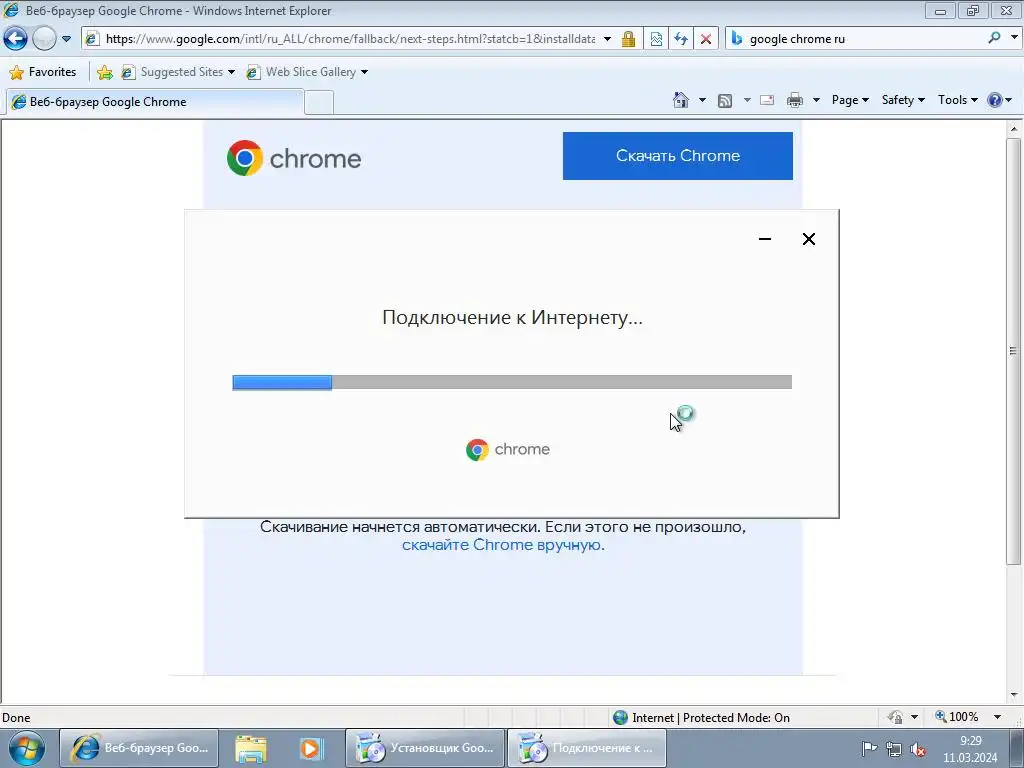Click status bar privacy/popup icon
This screenshot has height=768, width=1024.
[x=895, y=717]
